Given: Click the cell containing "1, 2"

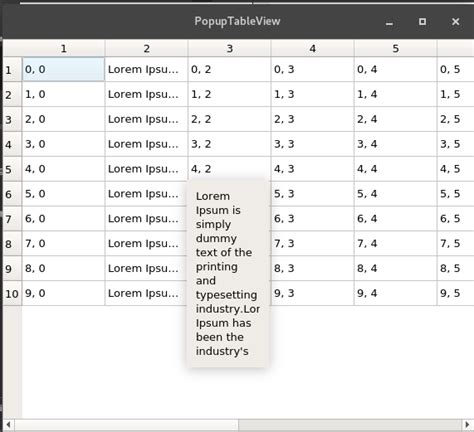Looking at the screenshot, I should tap(230, 94).
